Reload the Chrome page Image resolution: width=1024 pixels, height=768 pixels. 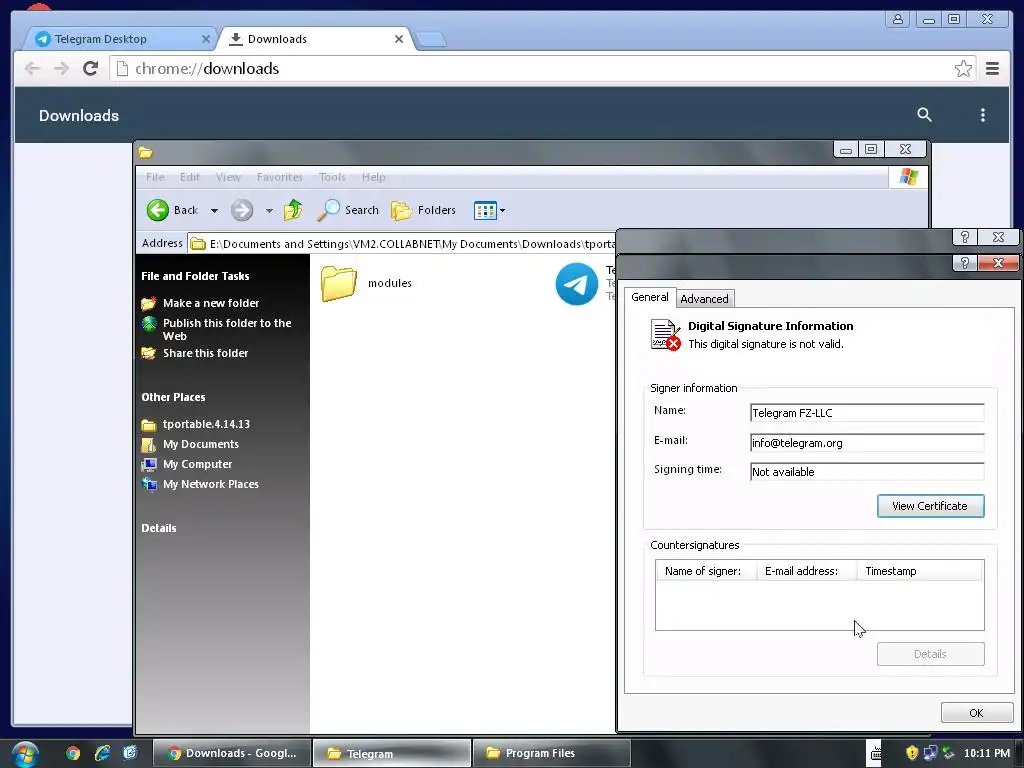[x=91, y=69]
